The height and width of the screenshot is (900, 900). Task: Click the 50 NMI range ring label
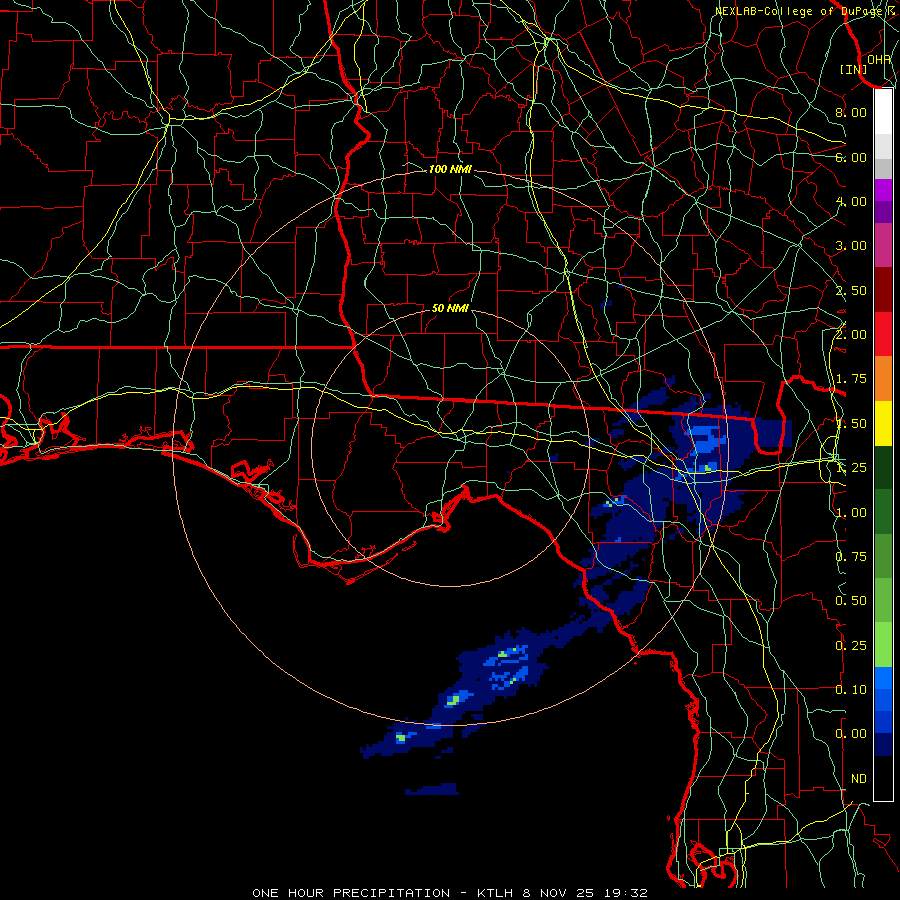(450, 308)
